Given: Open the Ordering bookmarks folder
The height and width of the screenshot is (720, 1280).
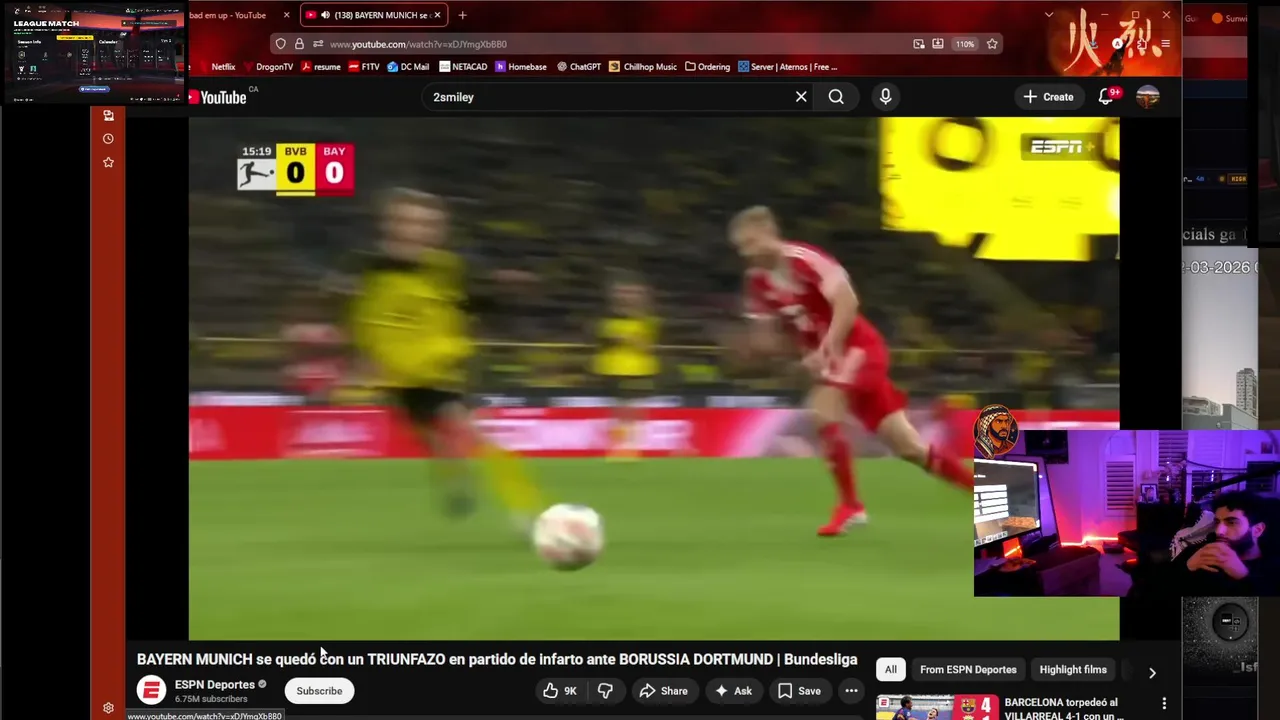Looking at the screenshot, I should [x=707, y=67].
